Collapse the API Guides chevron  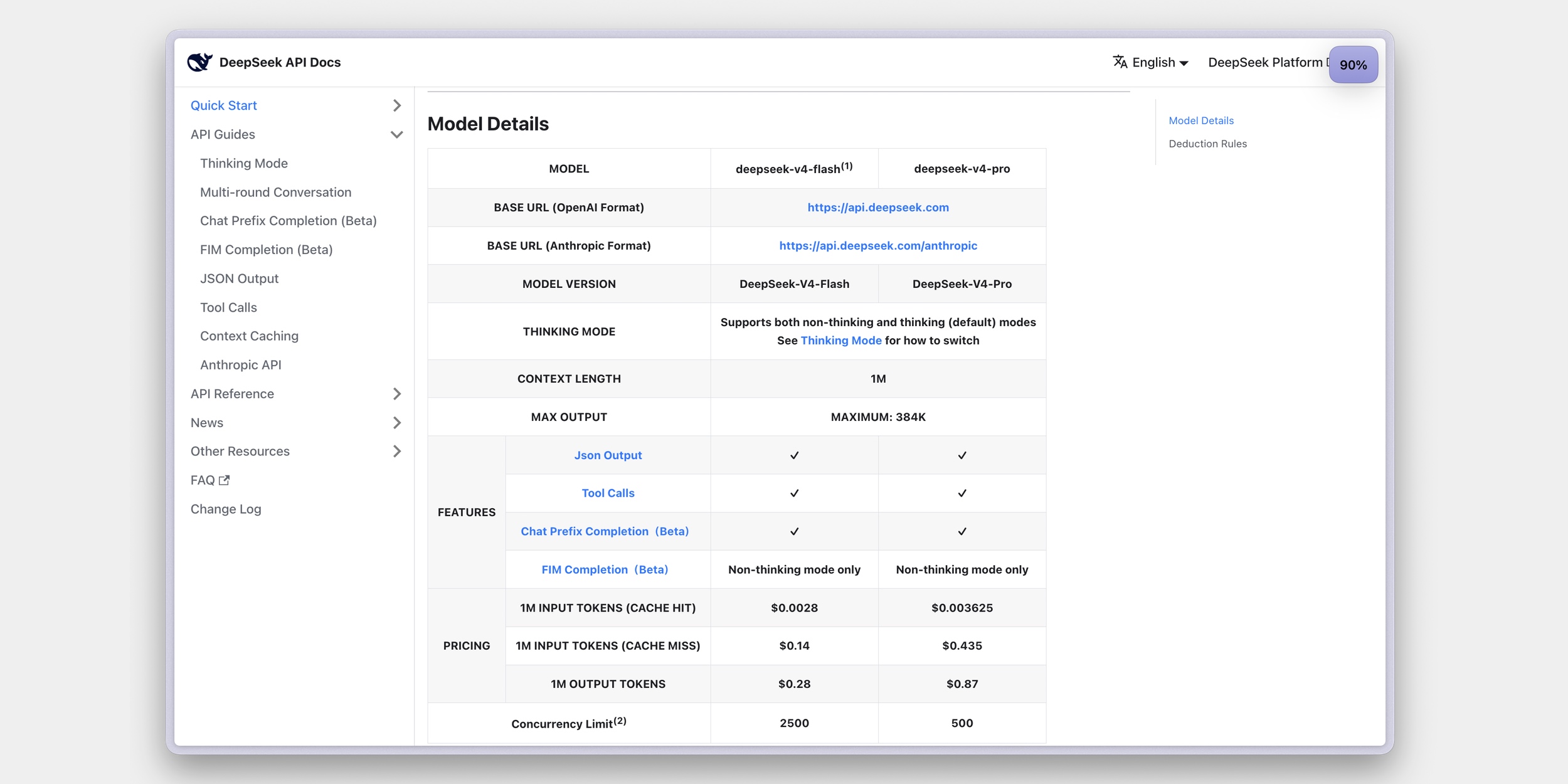coord(396,134)
